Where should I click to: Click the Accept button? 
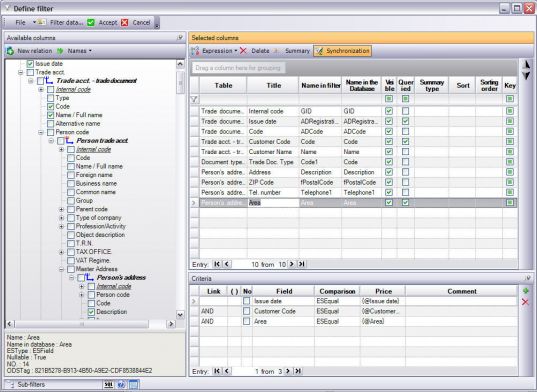pyautogui.click(x=103, y=23)
